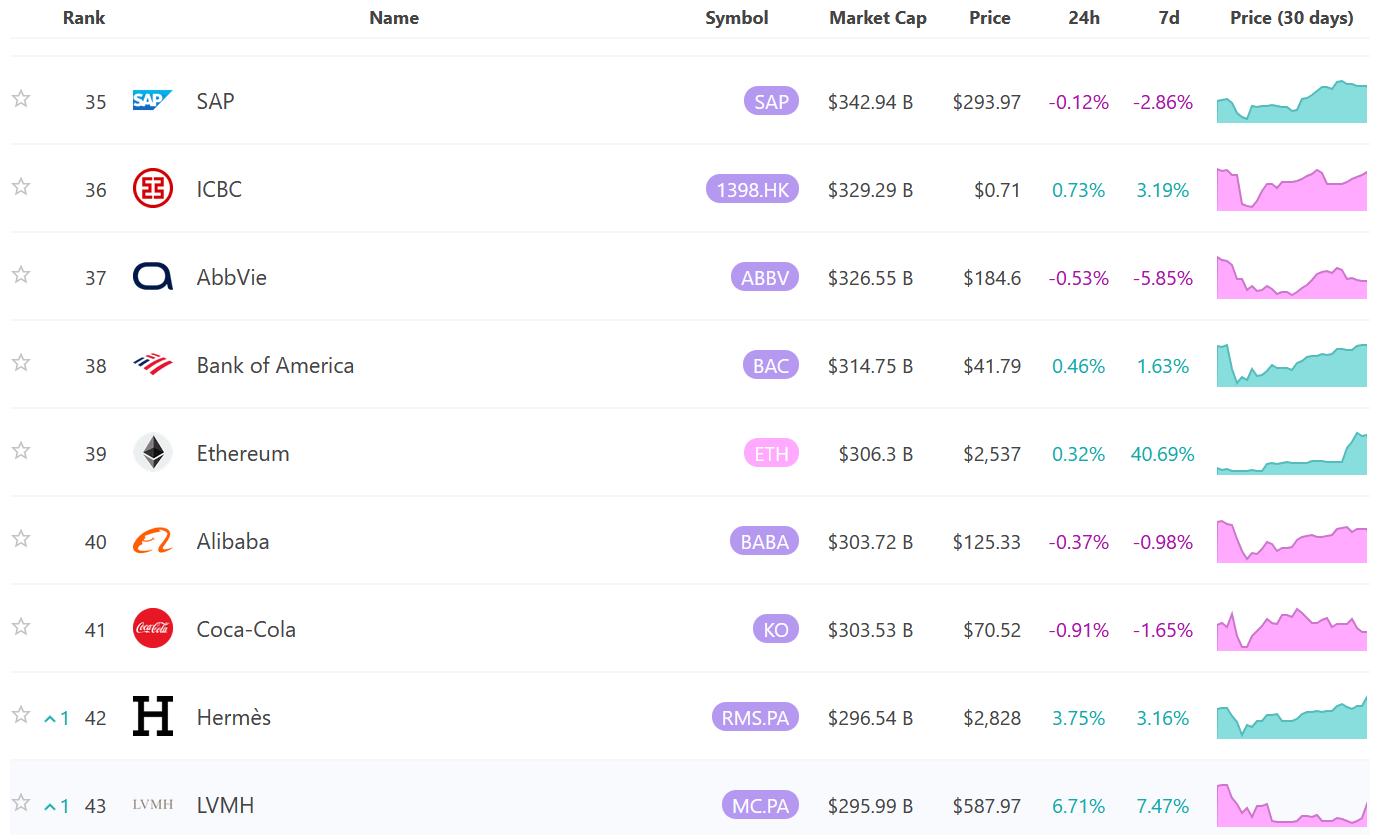
Task: Click Ethereum market cap $306.3 B
Action: pyautogui.click(x=876, y=454)
